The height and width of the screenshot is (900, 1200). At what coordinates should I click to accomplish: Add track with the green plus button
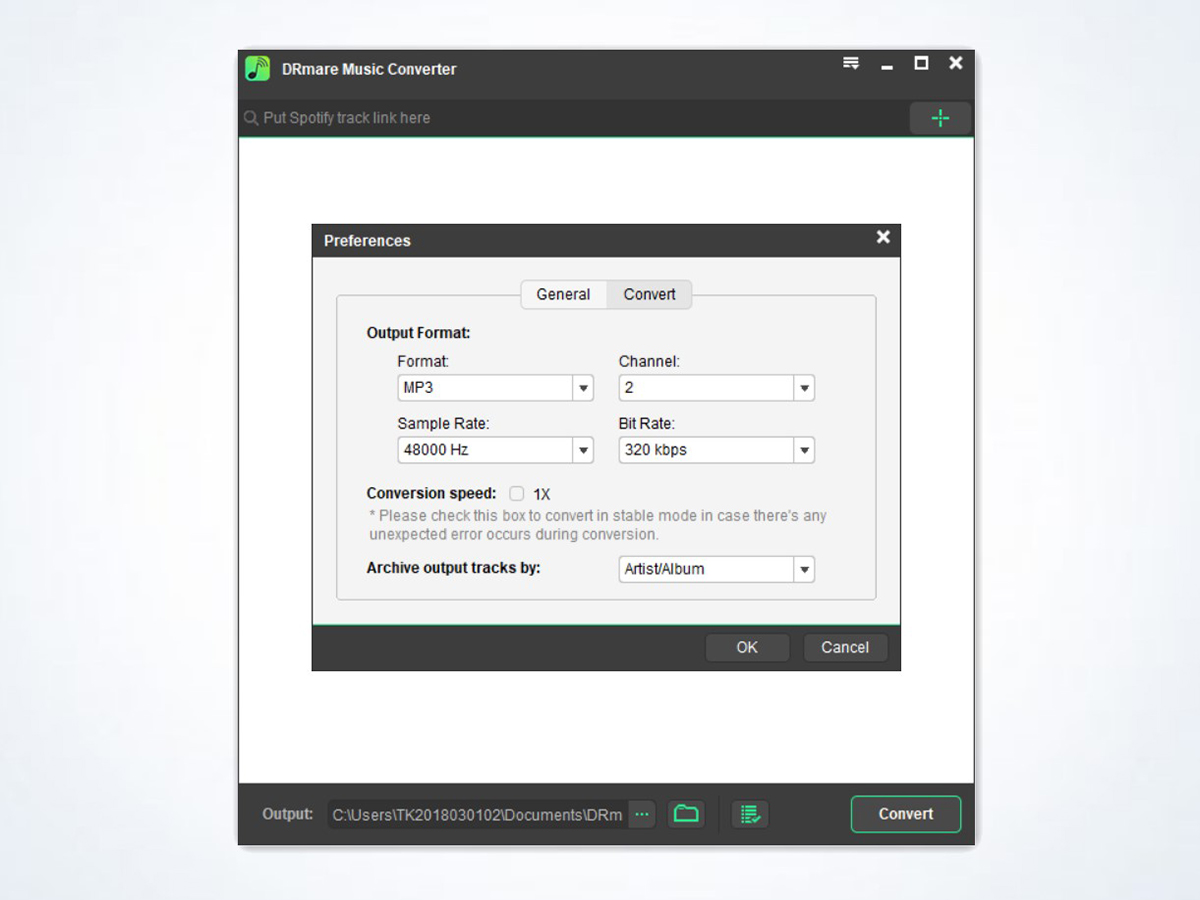click(940, 118)
